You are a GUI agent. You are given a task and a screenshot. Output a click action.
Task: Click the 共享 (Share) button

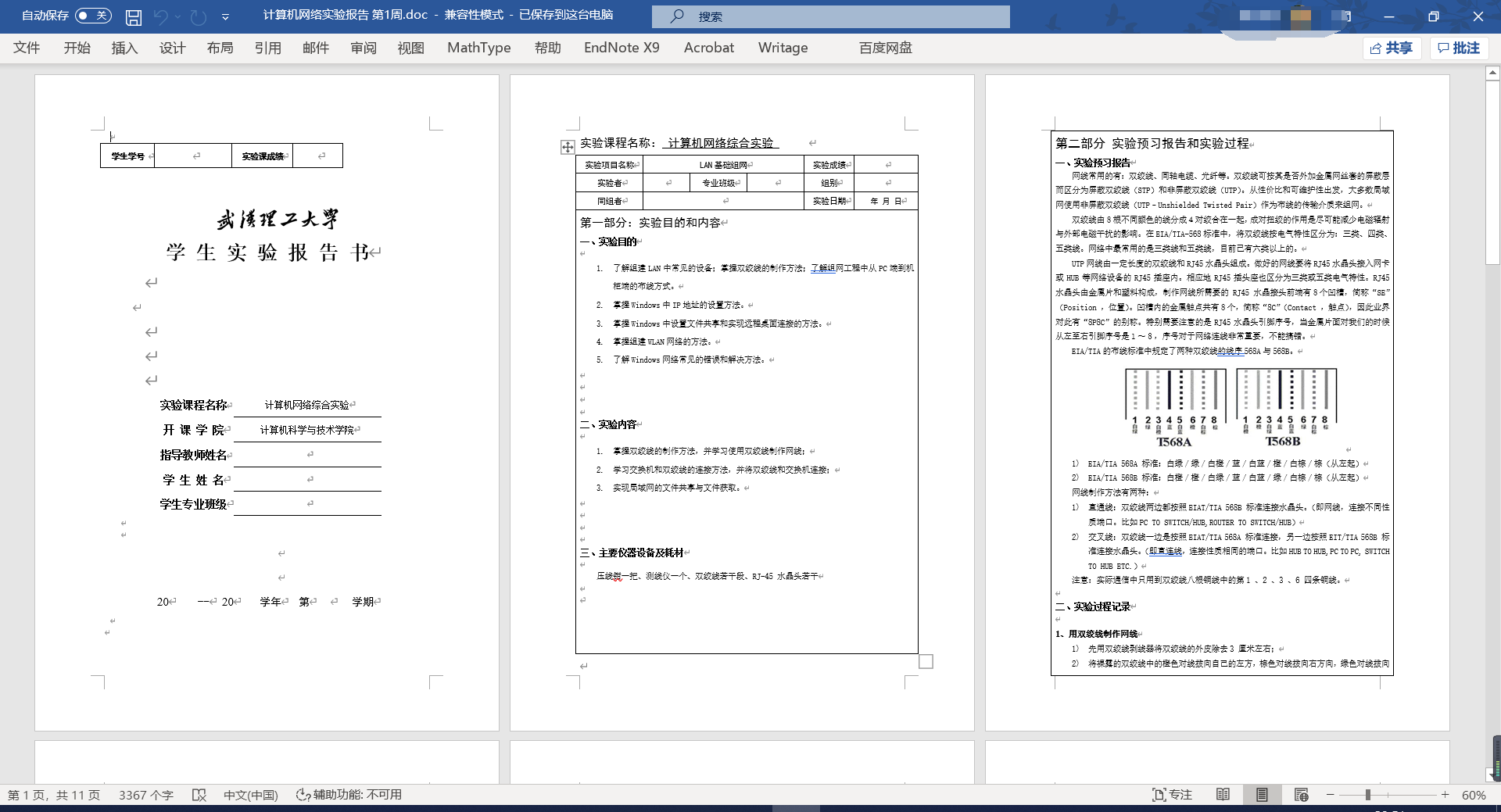(1392, 48)
